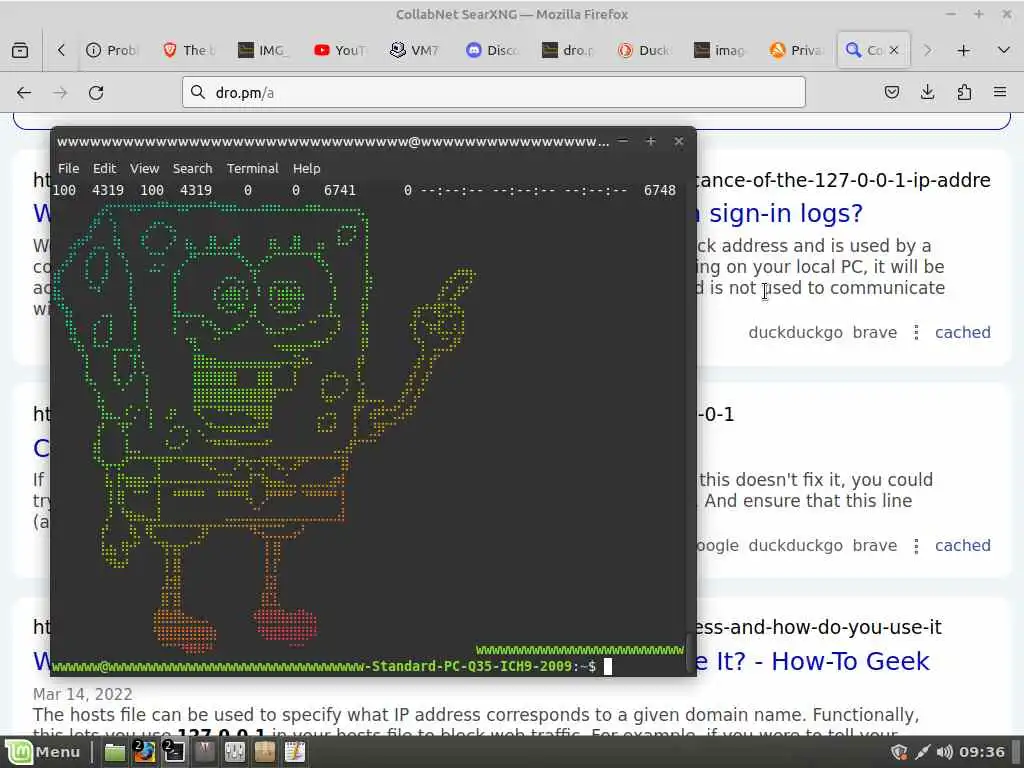
Task: Click 'brave' engine on second result
Action: pos(874,545)
